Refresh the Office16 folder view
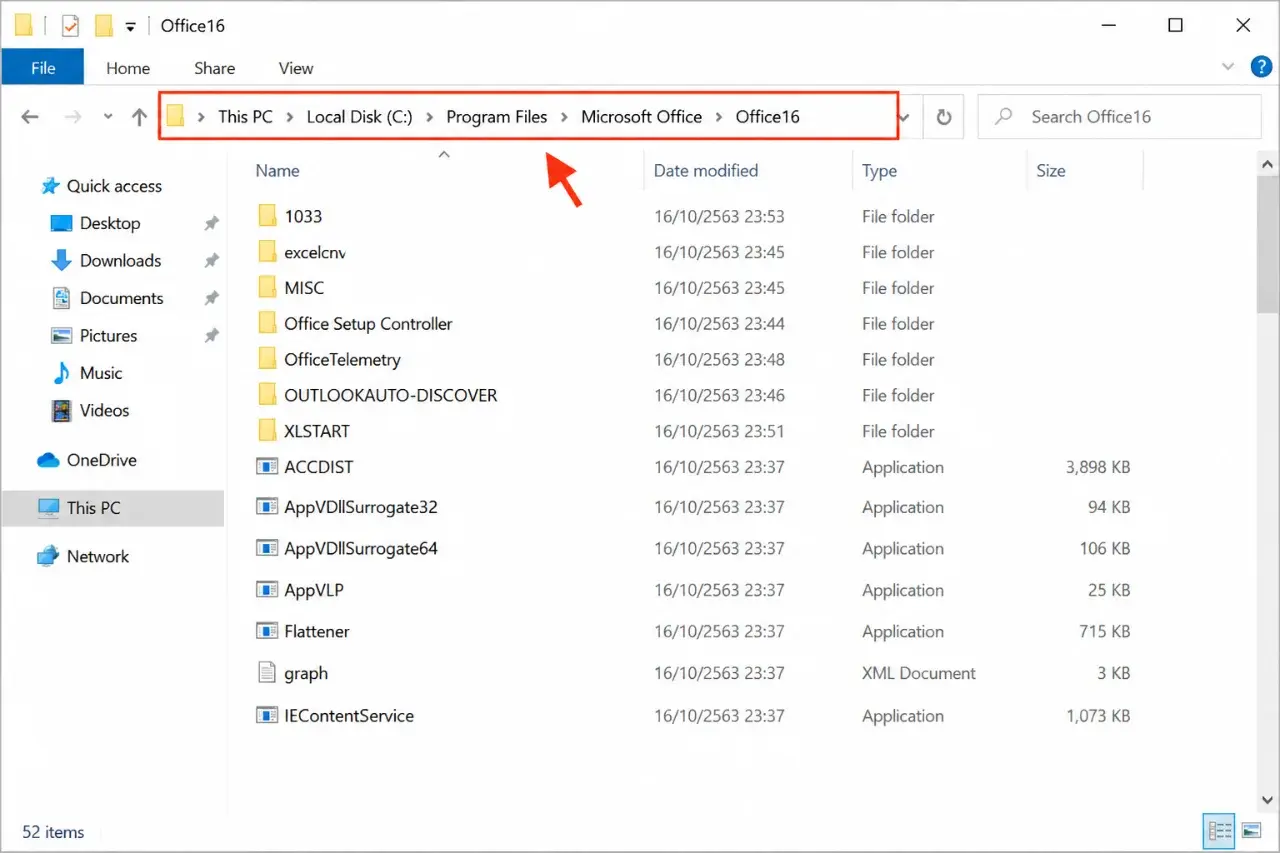Viewport: 1280px width, 853px height. point(943,117)
